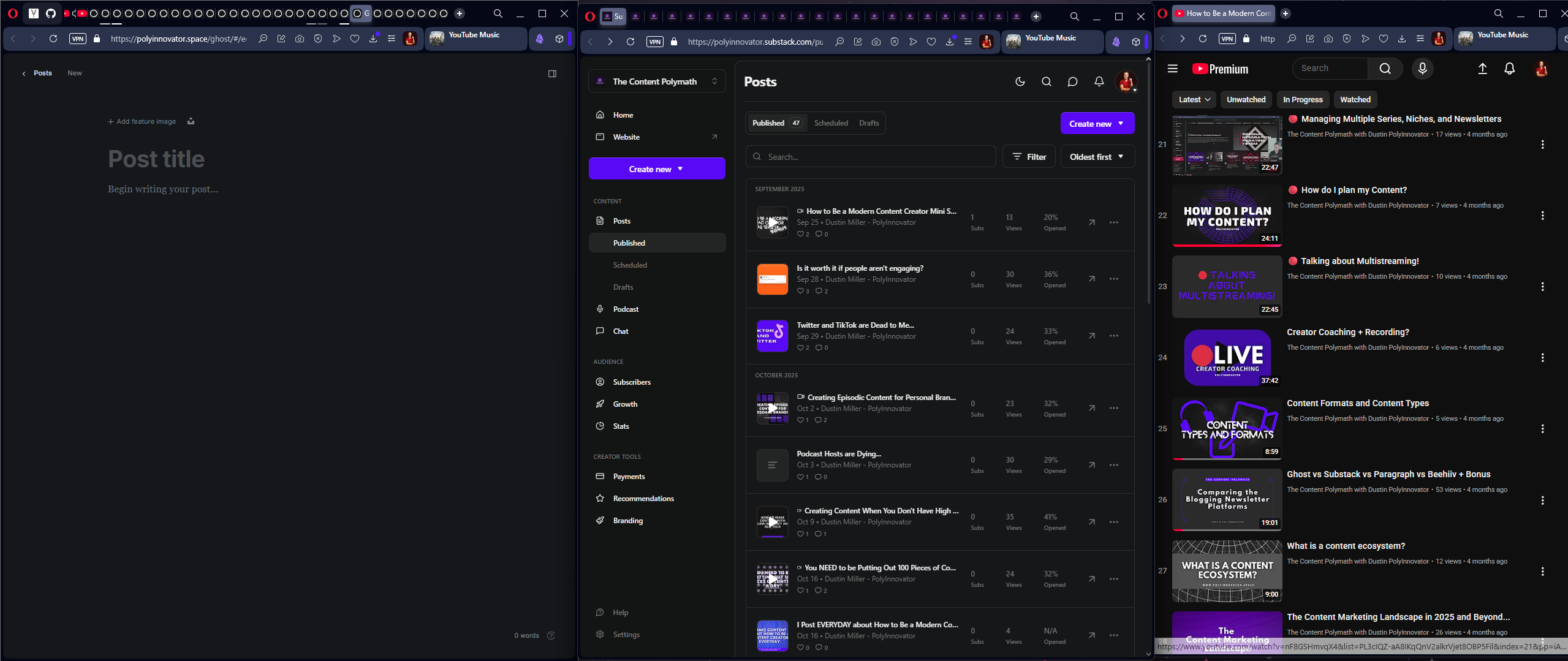The width and height of the screenshot is (1568, 661).
Task: Toggle dark mode moon icon in Substack
Action: coord(1020,81)
